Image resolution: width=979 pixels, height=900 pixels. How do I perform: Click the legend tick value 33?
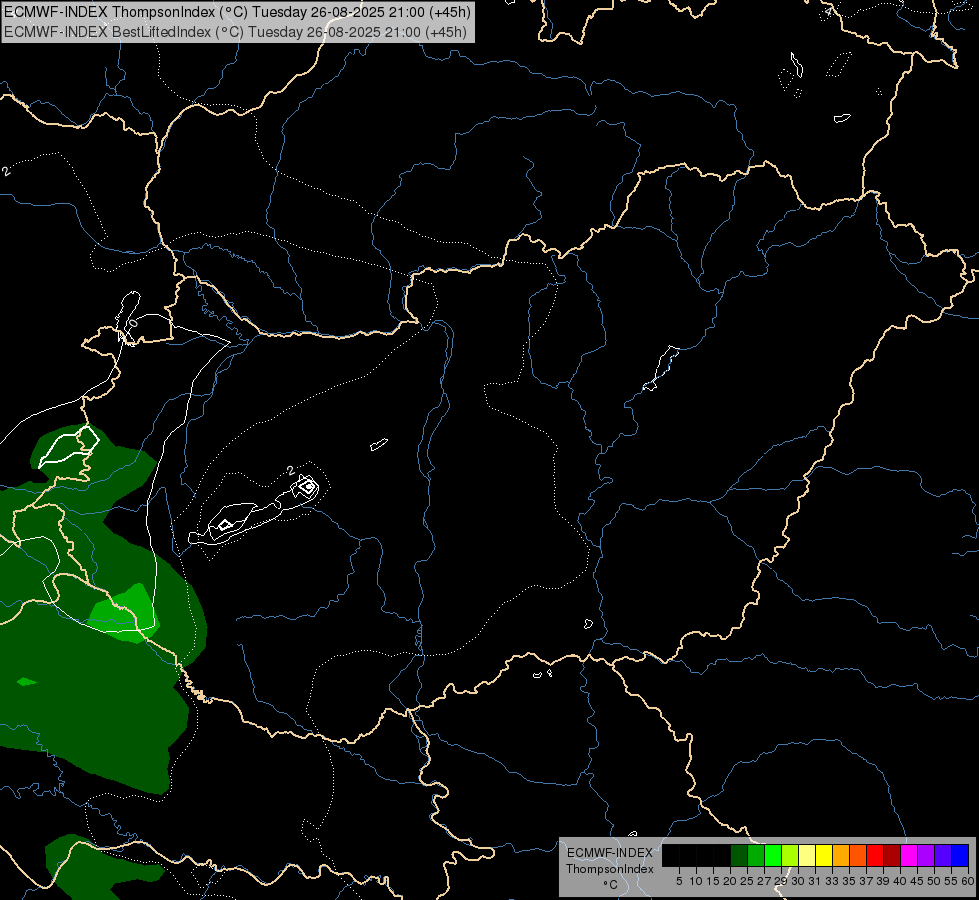coord(832,881)
